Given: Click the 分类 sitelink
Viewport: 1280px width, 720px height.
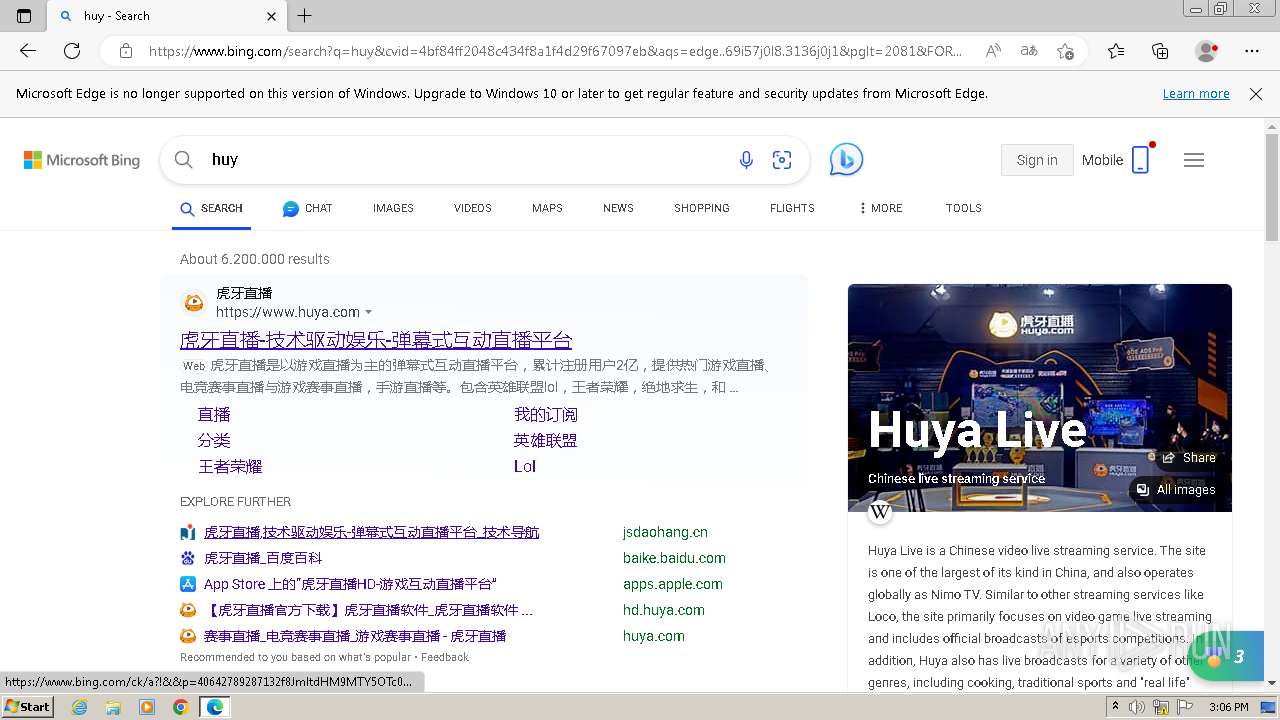Looking at the screenshot, I should coord(214,440).
